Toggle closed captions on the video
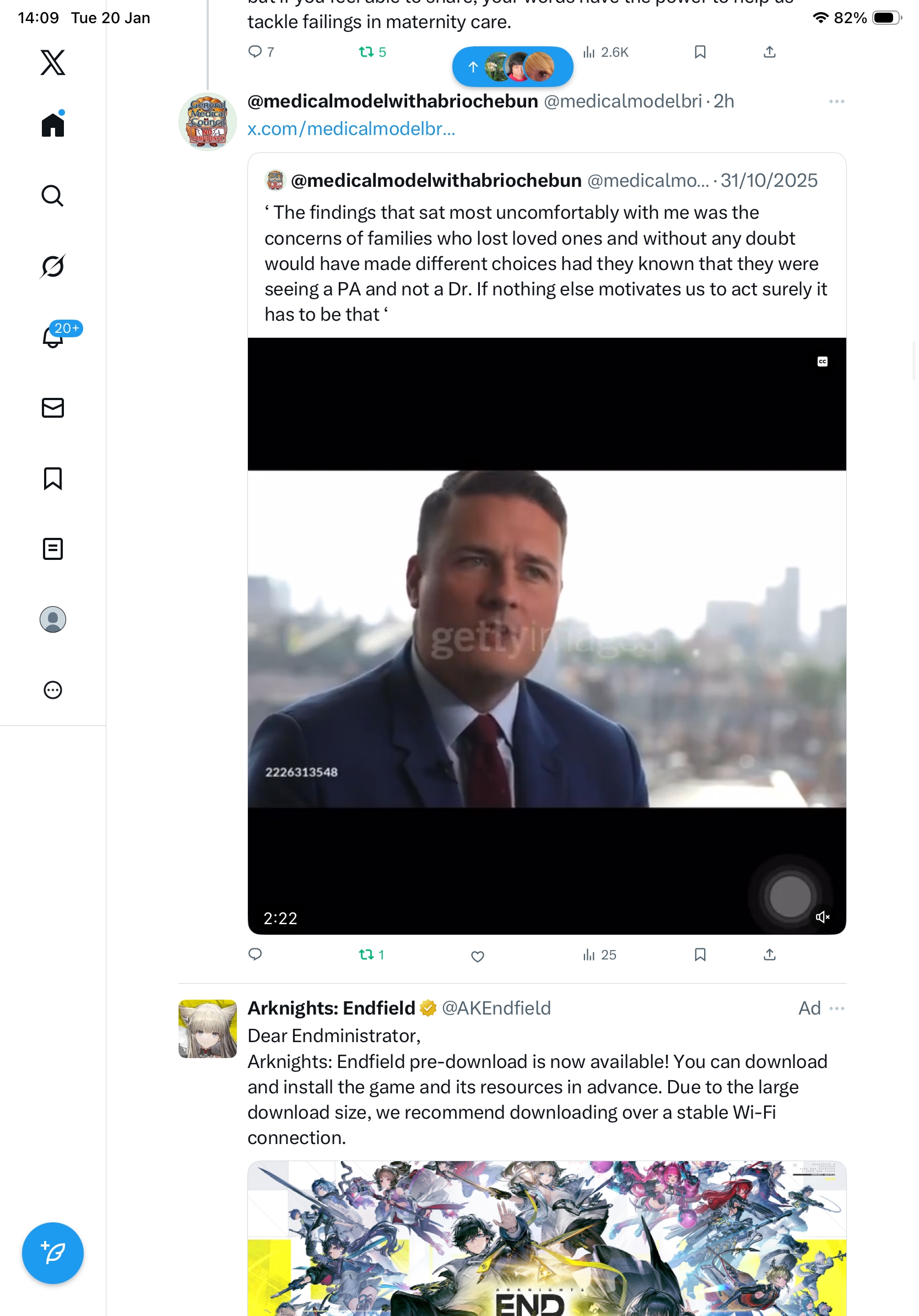This screenshot has height=1316, width=919. pyautogui.click(x=822, y=362)
